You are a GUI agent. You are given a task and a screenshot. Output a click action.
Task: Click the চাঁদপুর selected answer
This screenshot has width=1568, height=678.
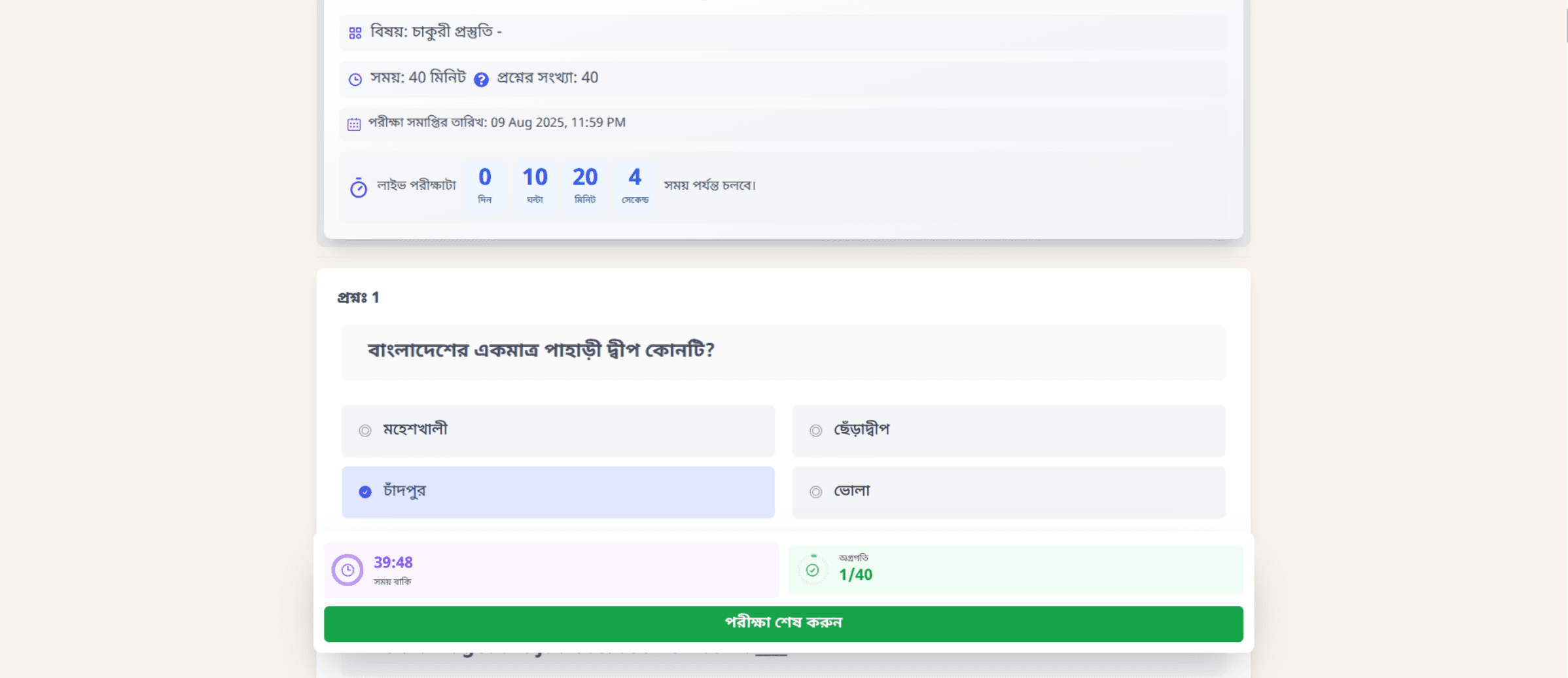coord(557,491)
